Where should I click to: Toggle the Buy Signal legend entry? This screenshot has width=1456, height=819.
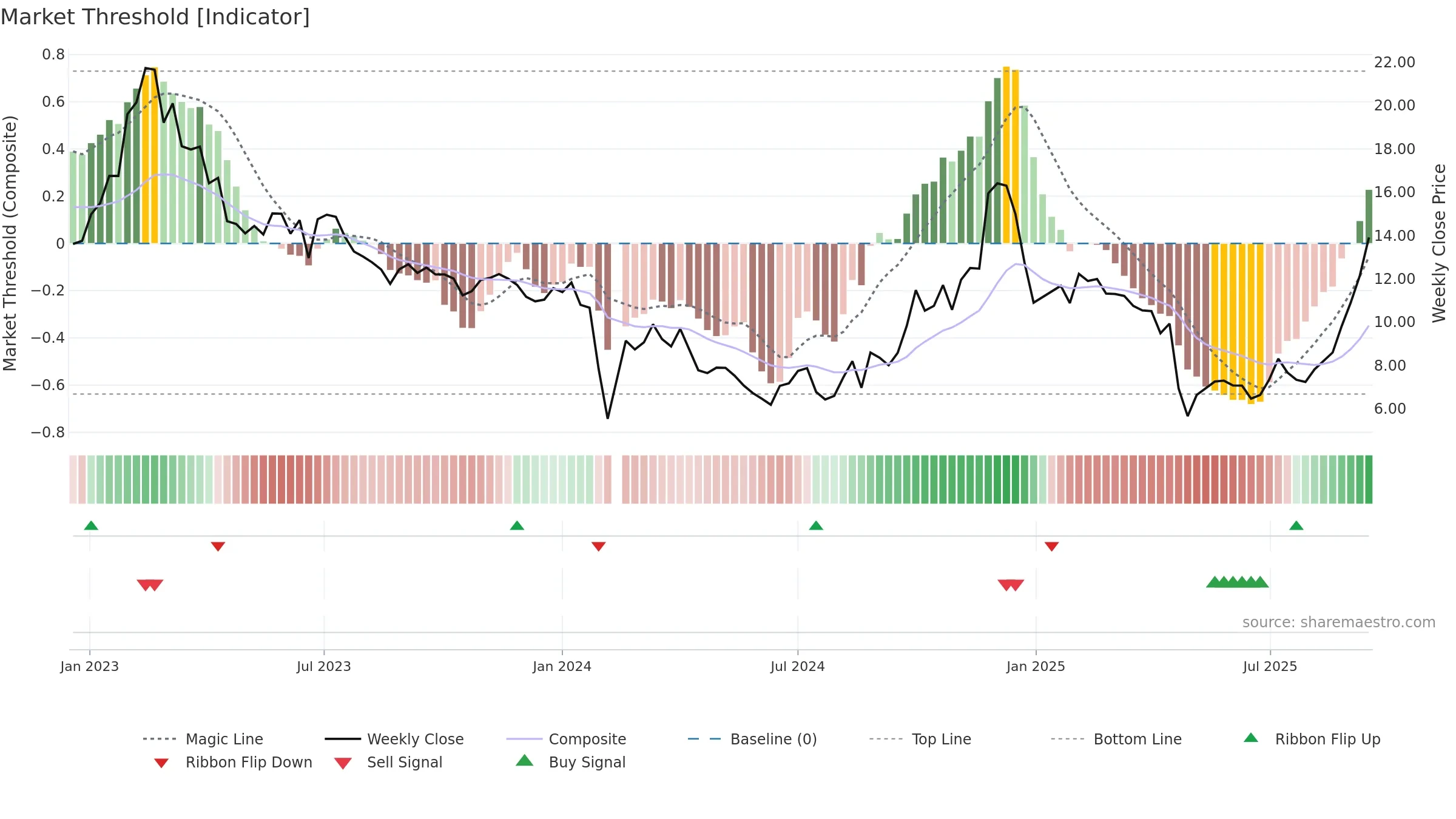(x=570, y=762)
